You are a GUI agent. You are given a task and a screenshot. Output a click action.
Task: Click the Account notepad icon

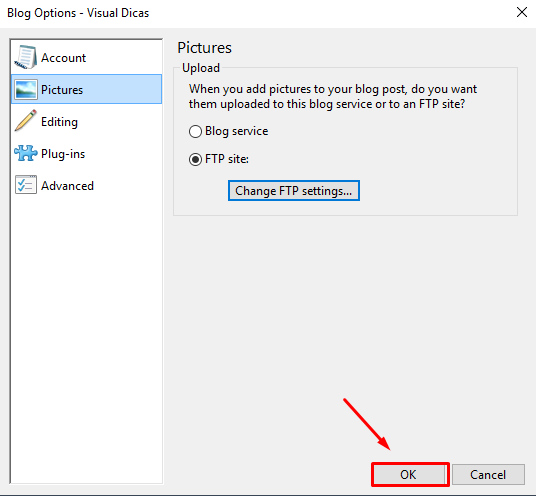[26, 57]
